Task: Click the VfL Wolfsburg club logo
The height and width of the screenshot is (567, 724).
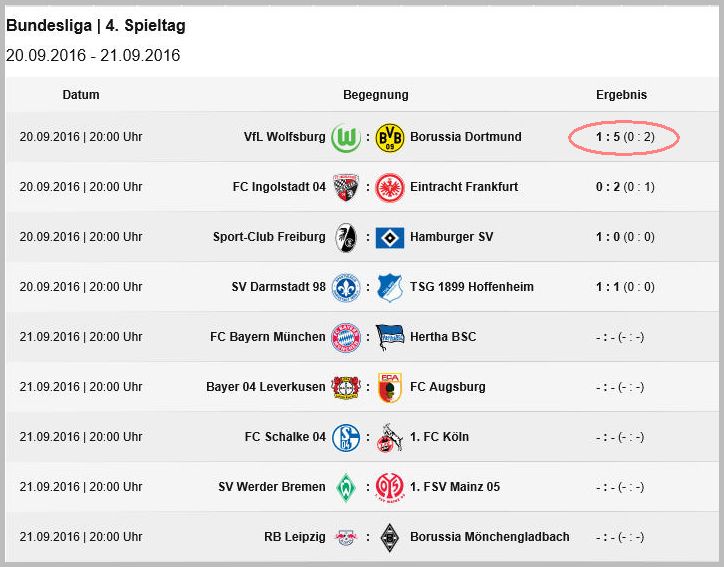Action: click(x=346, y=137)
